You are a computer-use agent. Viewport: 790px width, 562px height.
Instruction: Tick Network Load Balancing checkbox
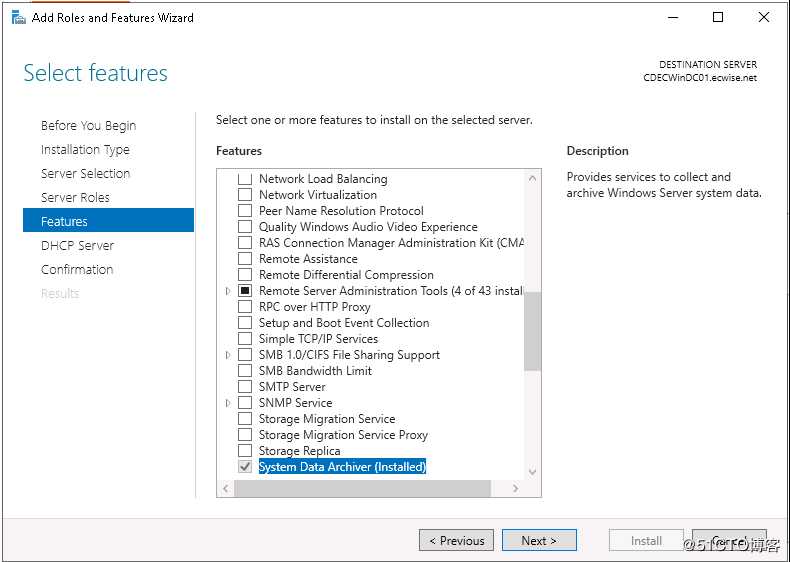245,178
